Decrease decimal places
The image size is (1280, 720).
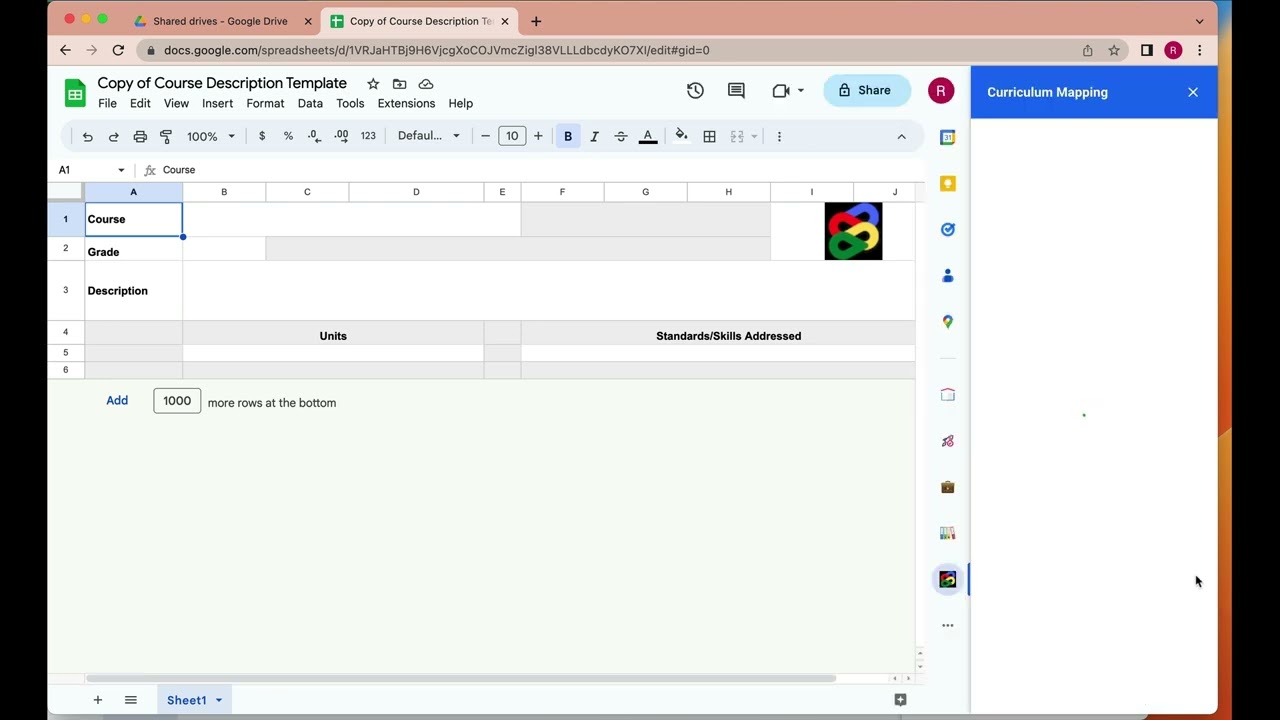pos(314,136)
